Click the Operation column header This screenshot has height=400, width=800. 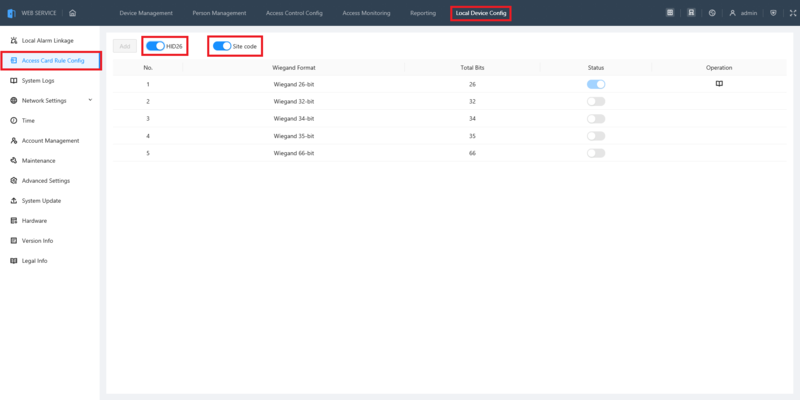[719, 67]
